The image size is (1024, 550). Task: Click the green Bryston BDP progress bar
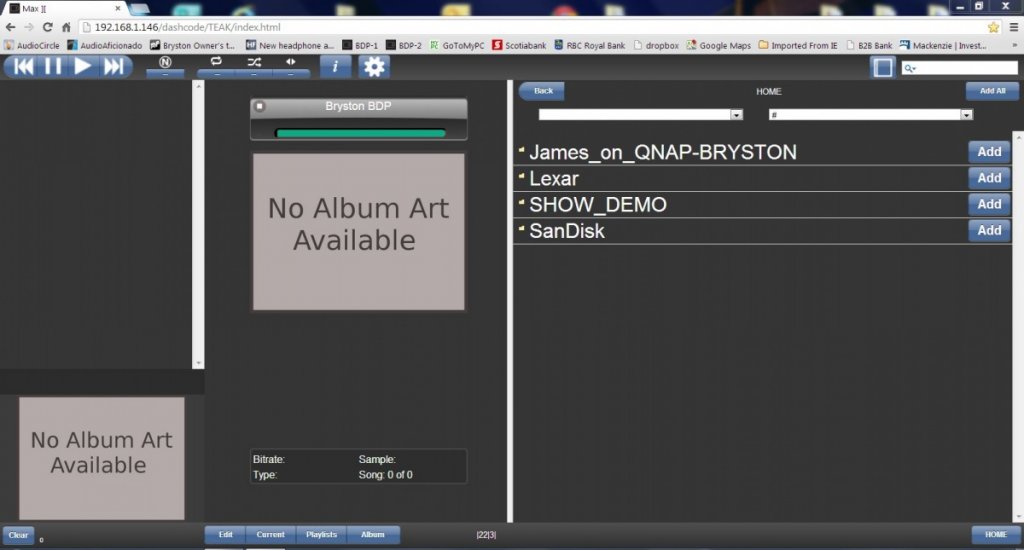360,132
